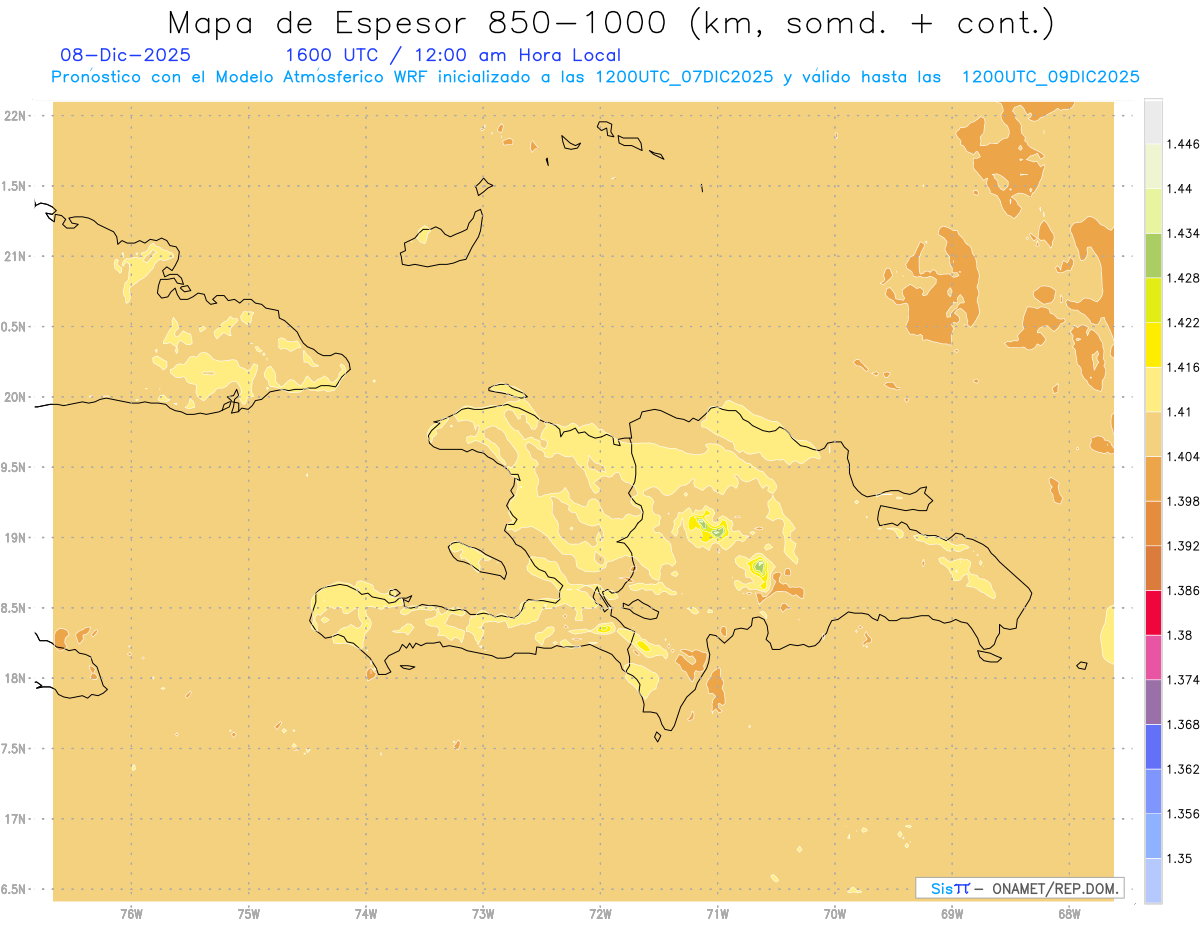1200x927 pixels.
Task: Click the '71W' longitude label
Action: pos(717,914)
